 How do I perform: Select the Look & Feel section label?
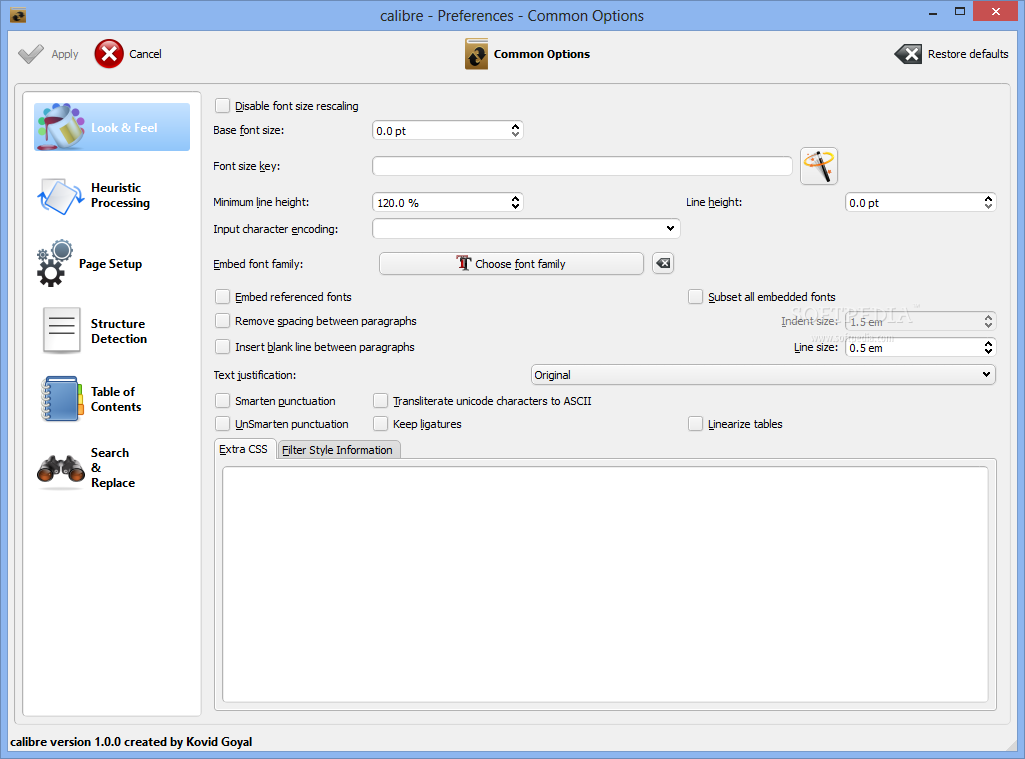coord(124,127)
